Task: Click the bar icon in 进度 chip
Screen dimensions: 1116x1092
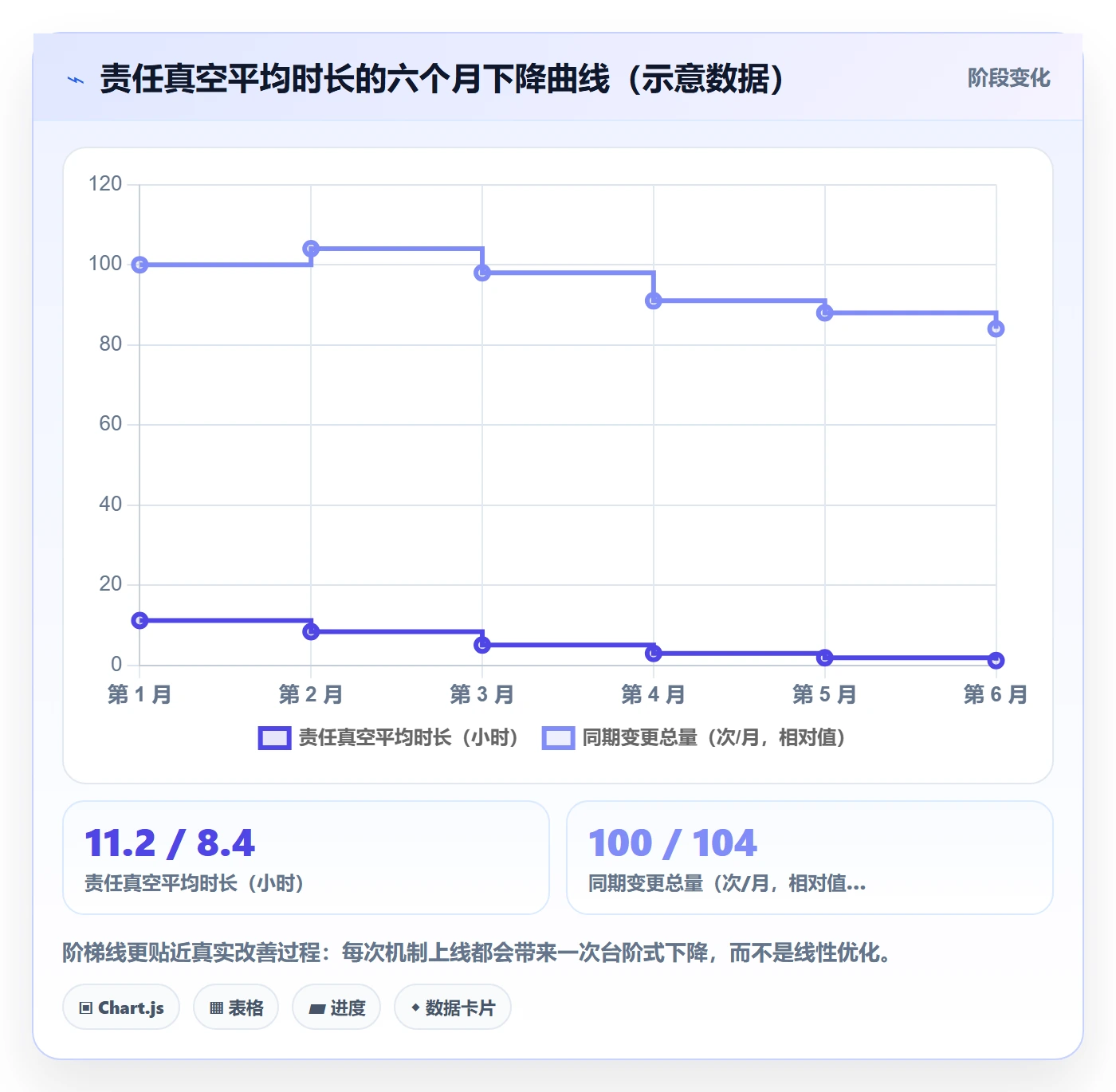Action: [x=316, y=1009]
